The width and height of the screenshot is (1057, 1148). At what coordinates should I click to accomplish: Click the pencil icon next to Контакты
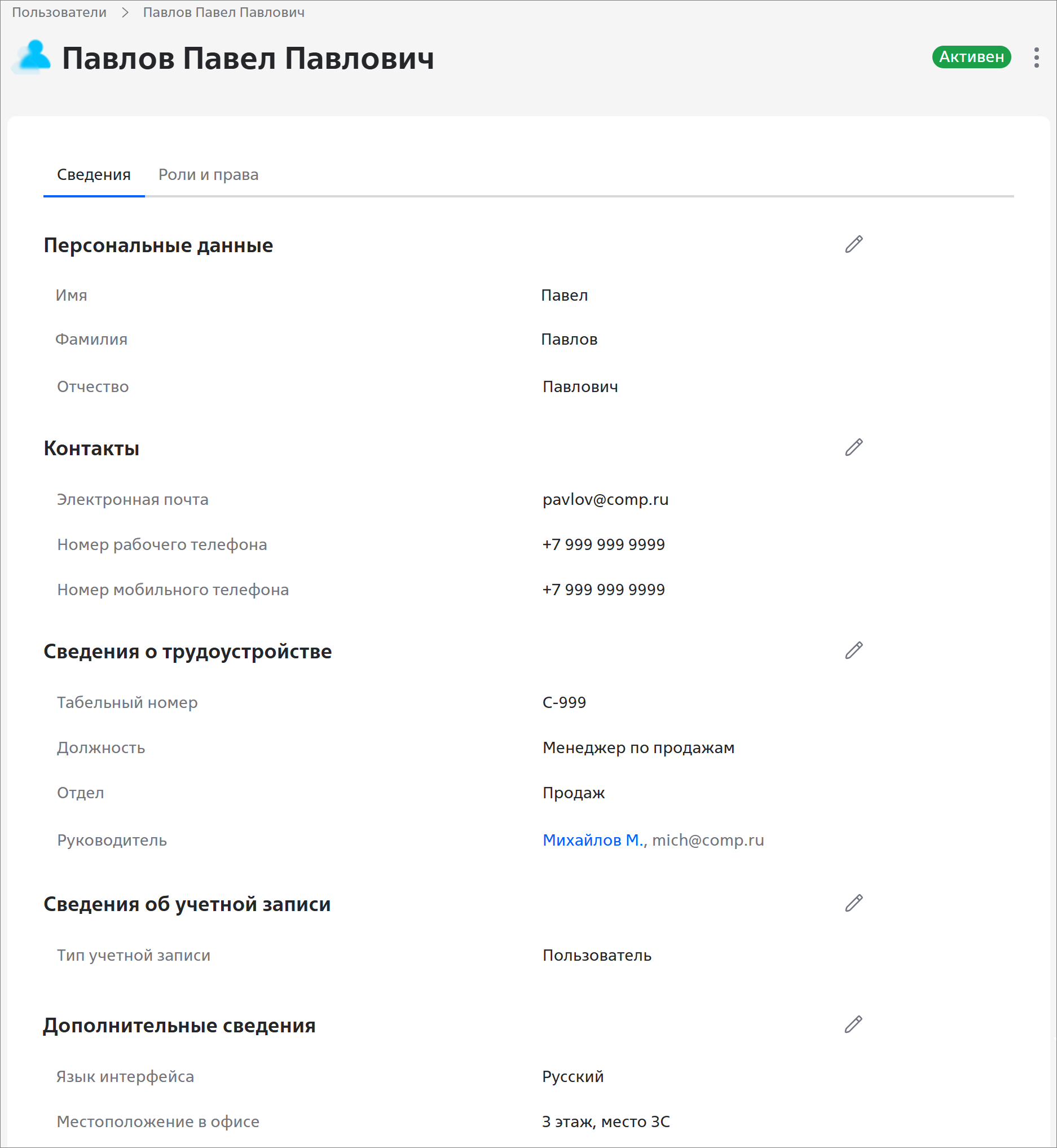[853, 447]
